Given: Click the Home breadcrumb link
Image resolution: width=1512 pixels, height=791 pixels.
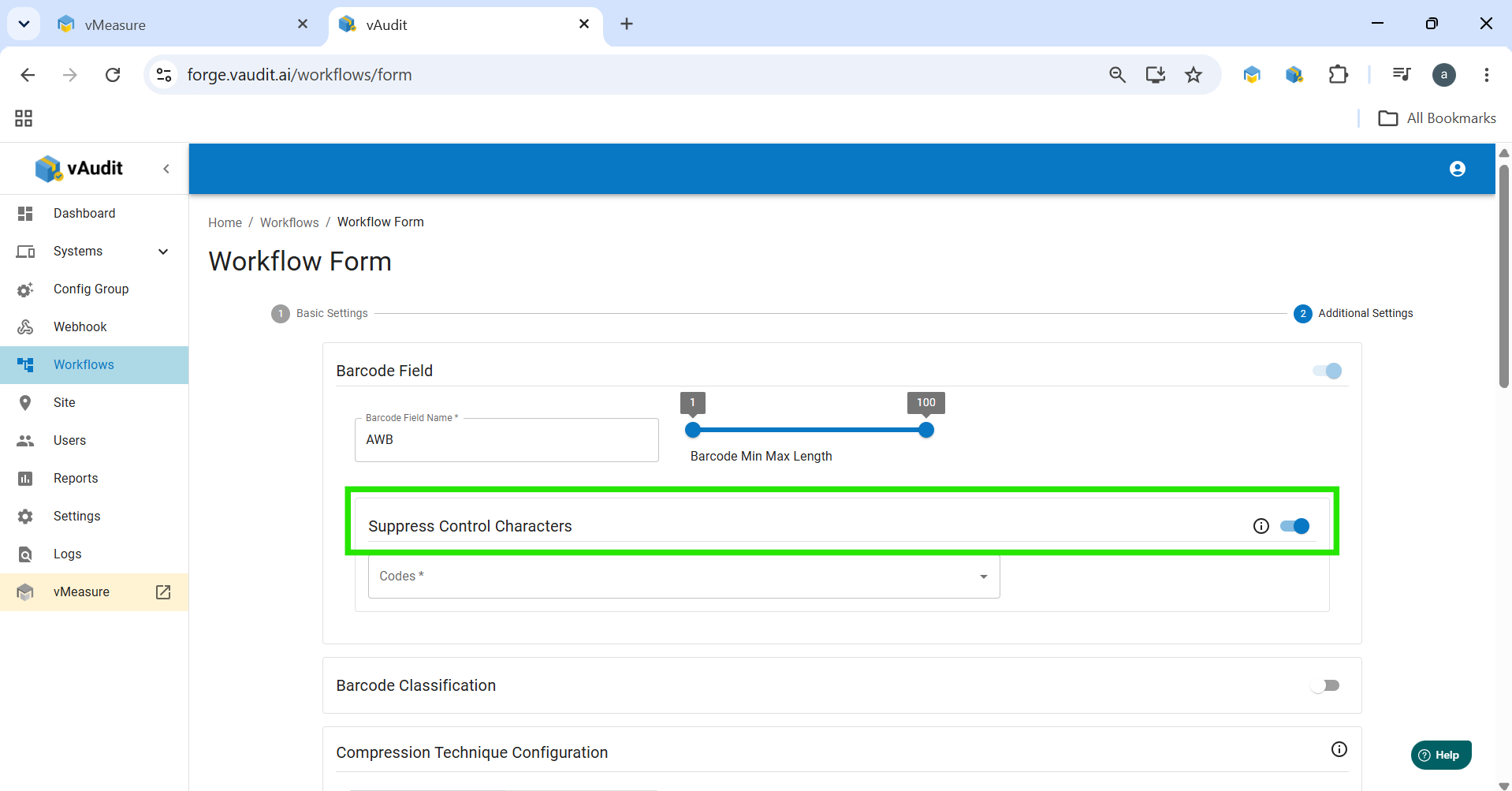Looking at the screenshot, I should click(225, 223).
